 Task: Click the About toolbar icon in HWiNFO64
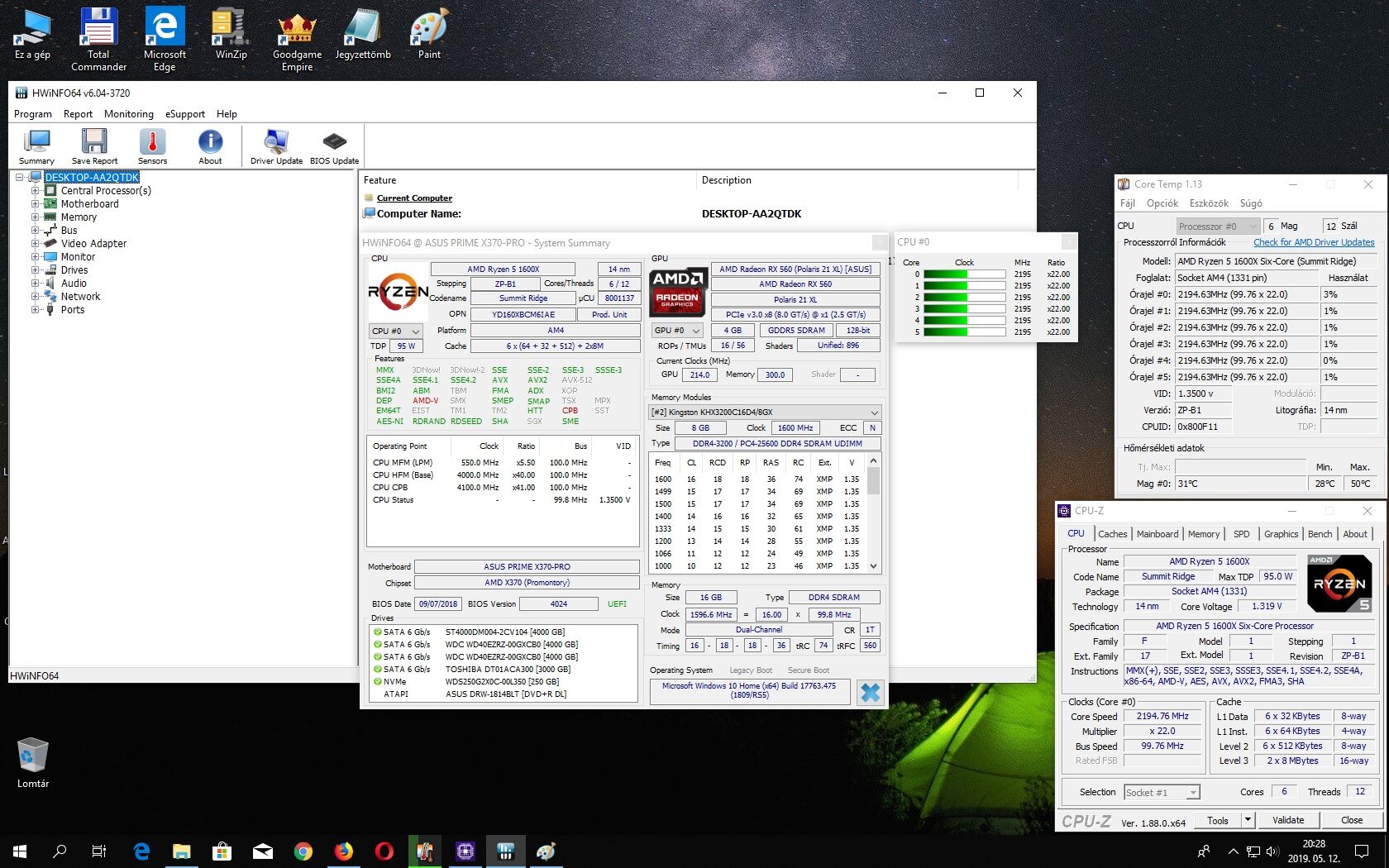[210, 146]
